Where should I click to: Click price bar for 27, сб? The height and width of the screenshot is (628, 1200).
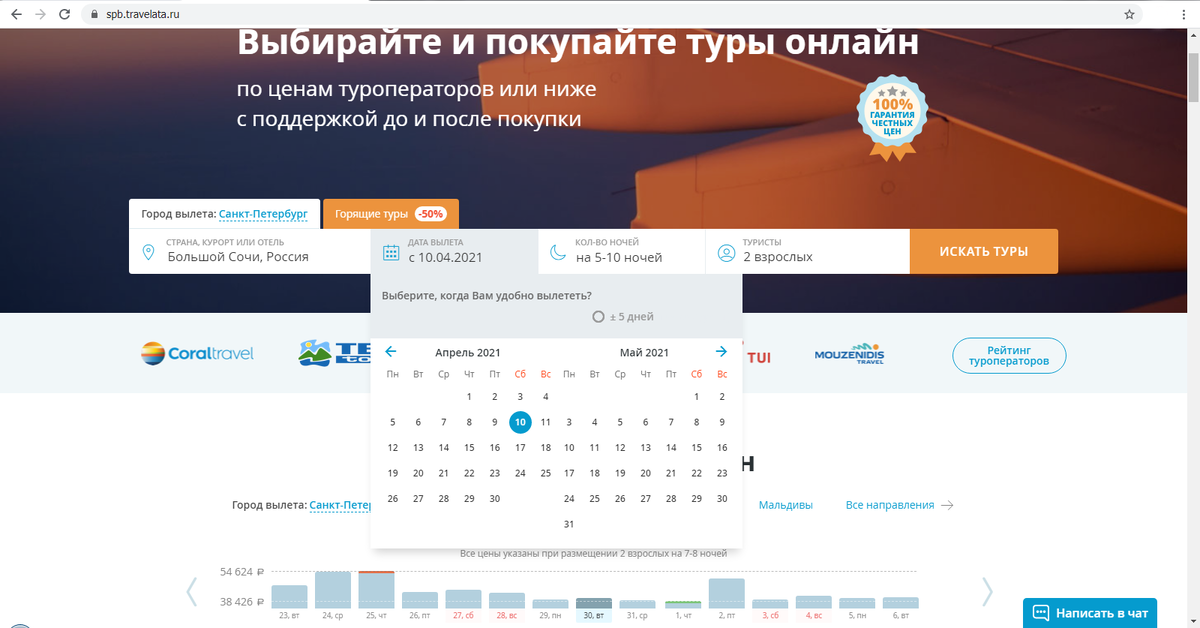(464, 599)
